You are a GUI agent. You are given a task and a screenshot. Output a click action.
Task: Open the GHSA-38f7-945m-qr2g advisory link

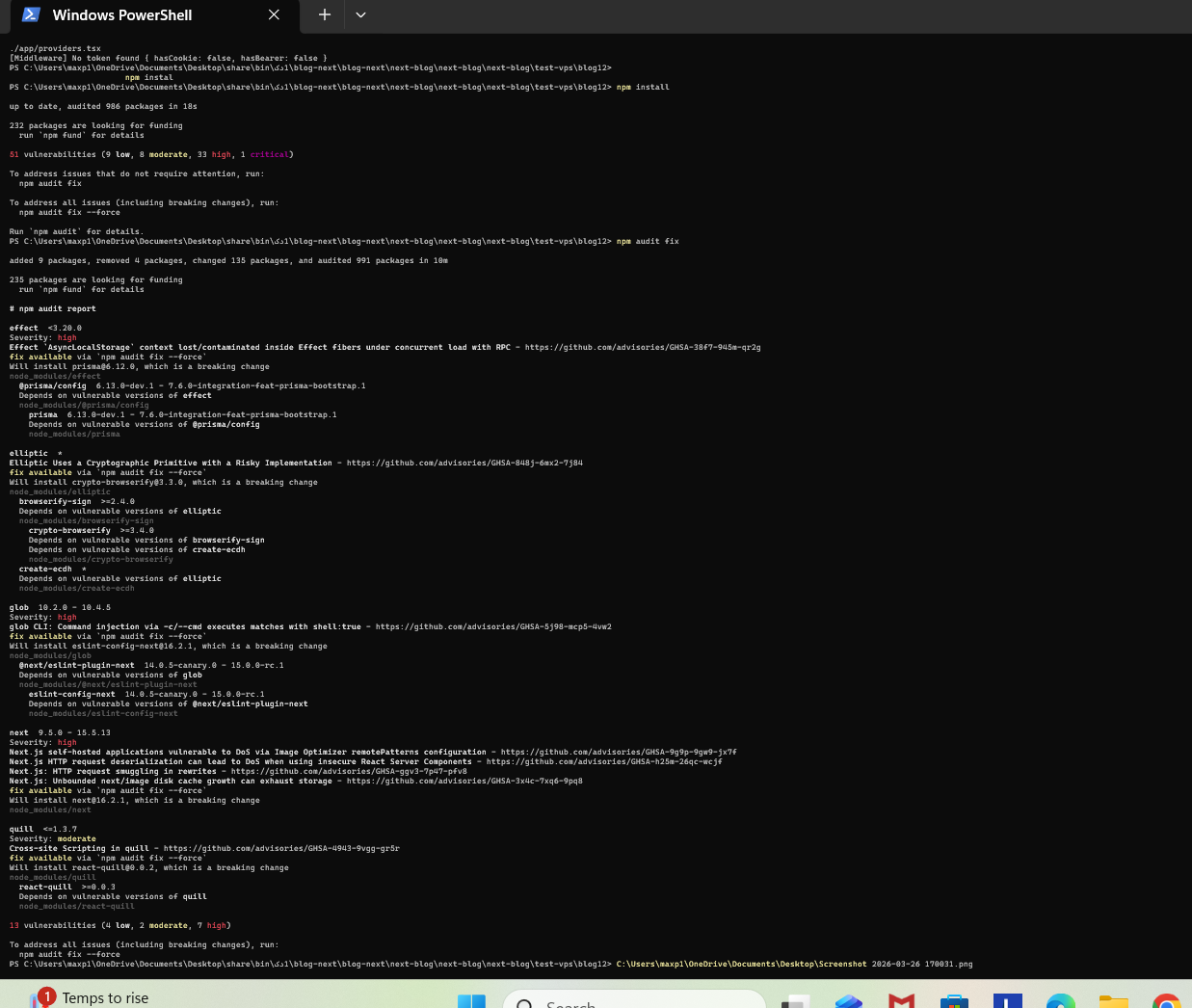[x=643, y=347]
